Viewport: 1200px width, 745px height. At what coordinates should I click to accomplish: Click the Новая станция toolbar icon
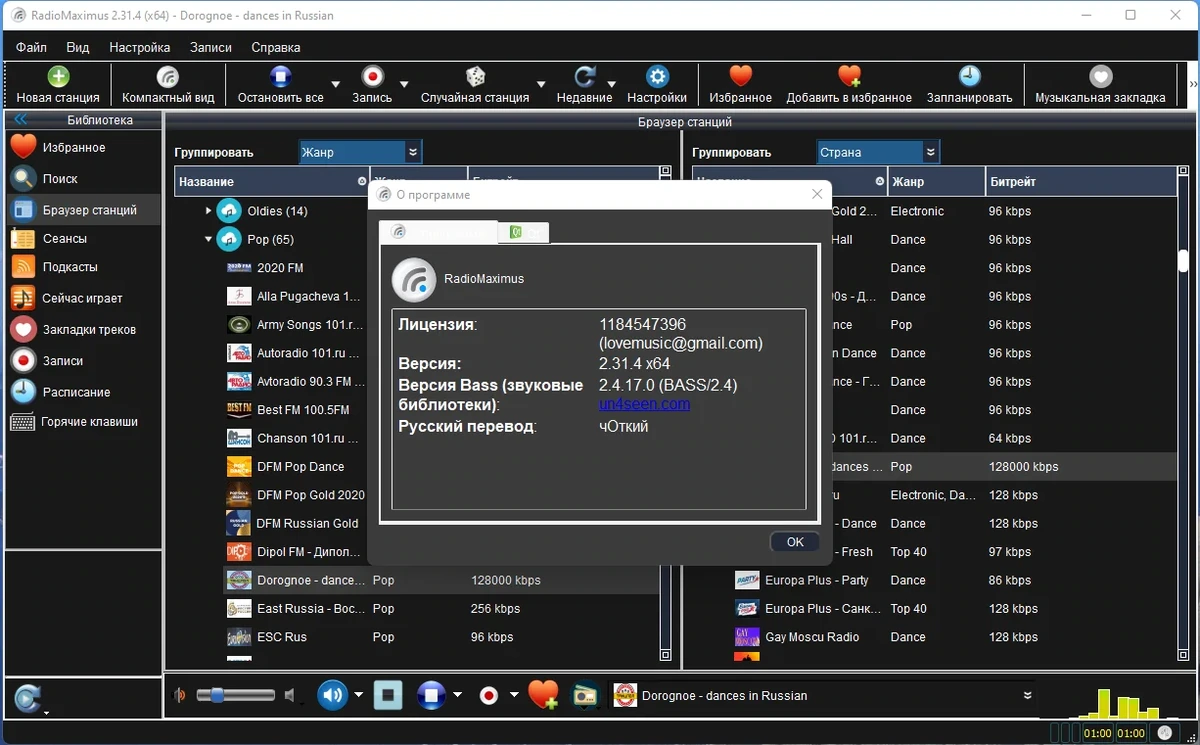58,77
